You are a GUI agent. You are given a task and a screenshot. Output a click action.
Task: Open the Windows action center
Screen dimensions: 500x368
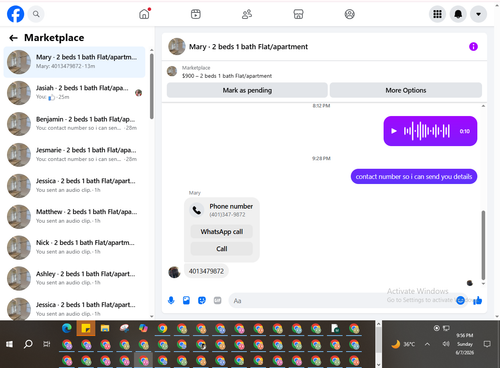(487, 344)
